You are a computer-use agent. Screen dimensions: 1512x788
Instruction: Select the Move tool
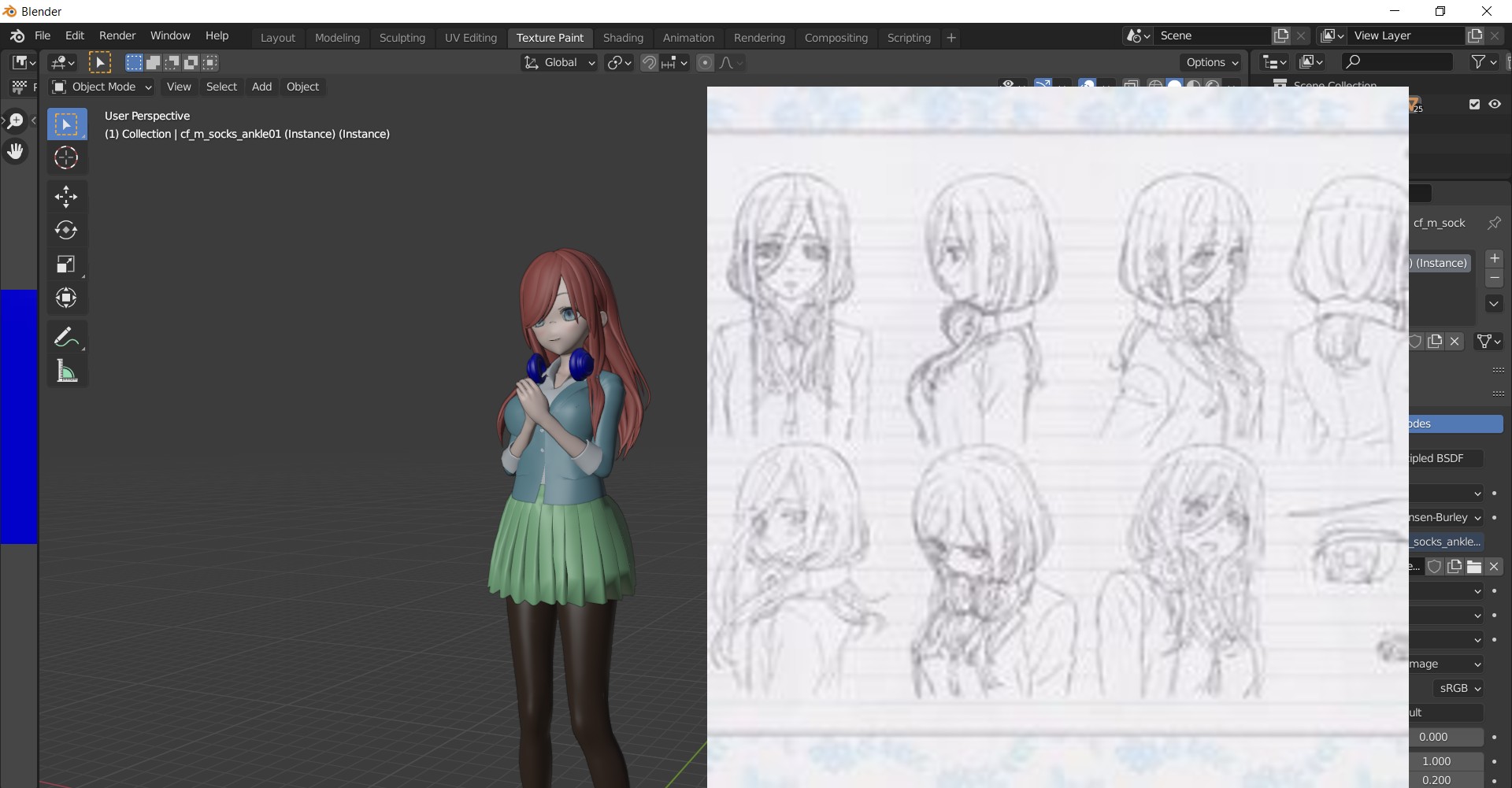point(66,196)
